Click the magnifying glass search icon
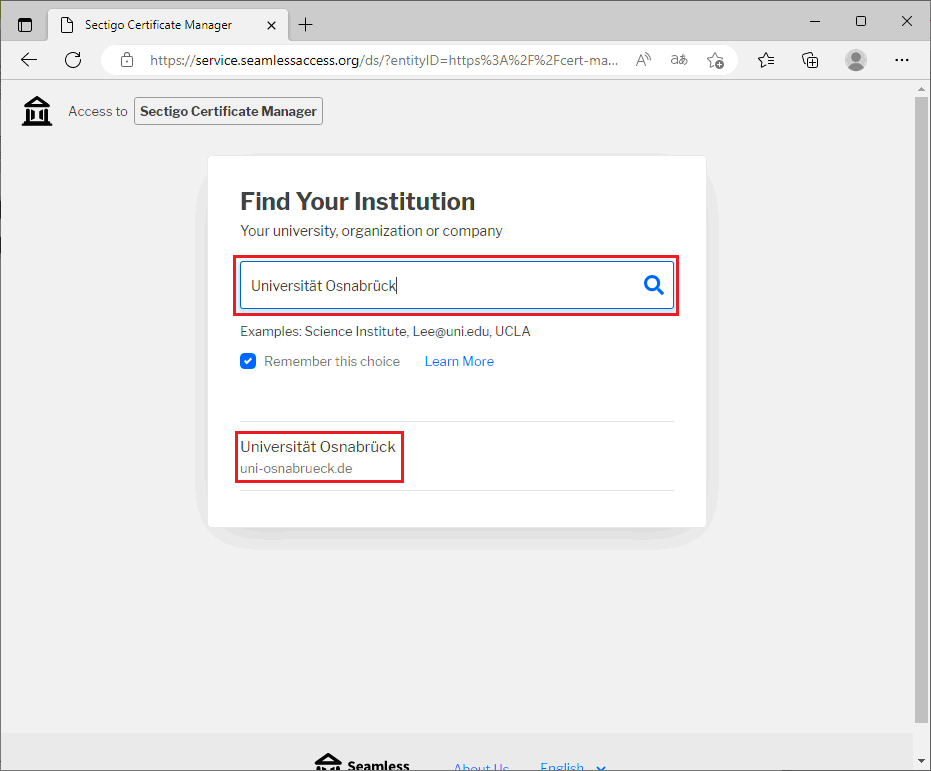Image resolution: width=931 pixels, height=771 pixels. [653, 286]
